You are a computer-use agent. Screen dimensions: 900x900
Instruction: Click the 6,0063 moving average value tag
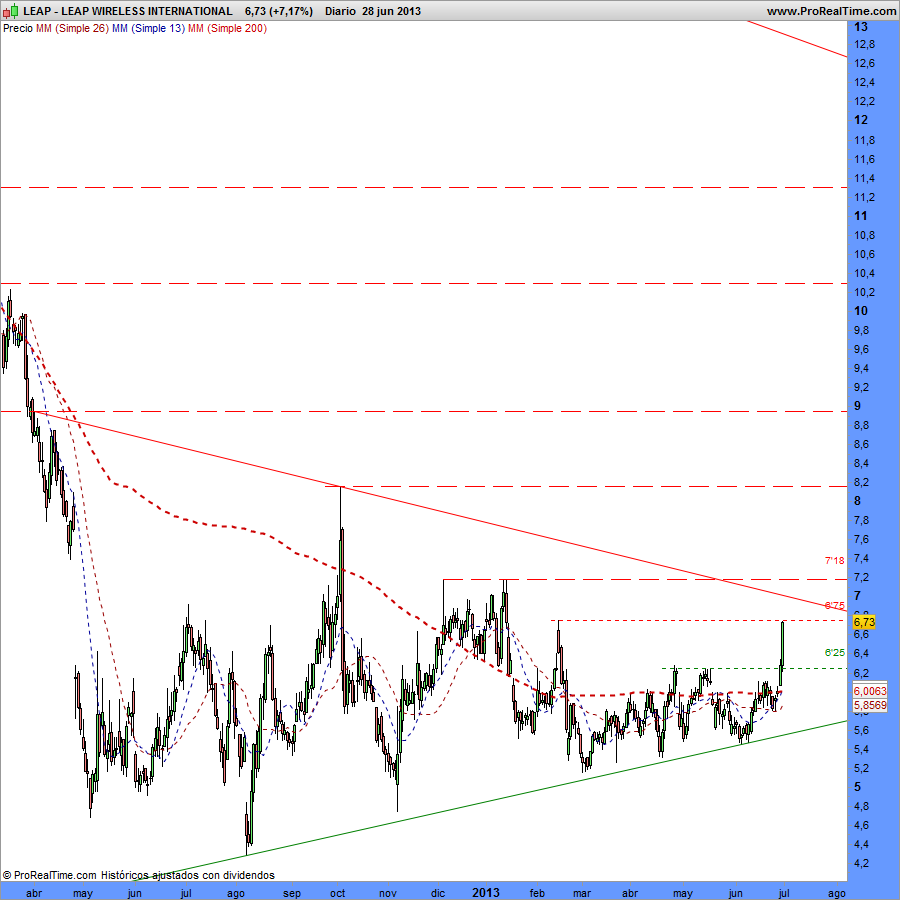(x=870, y=691)
